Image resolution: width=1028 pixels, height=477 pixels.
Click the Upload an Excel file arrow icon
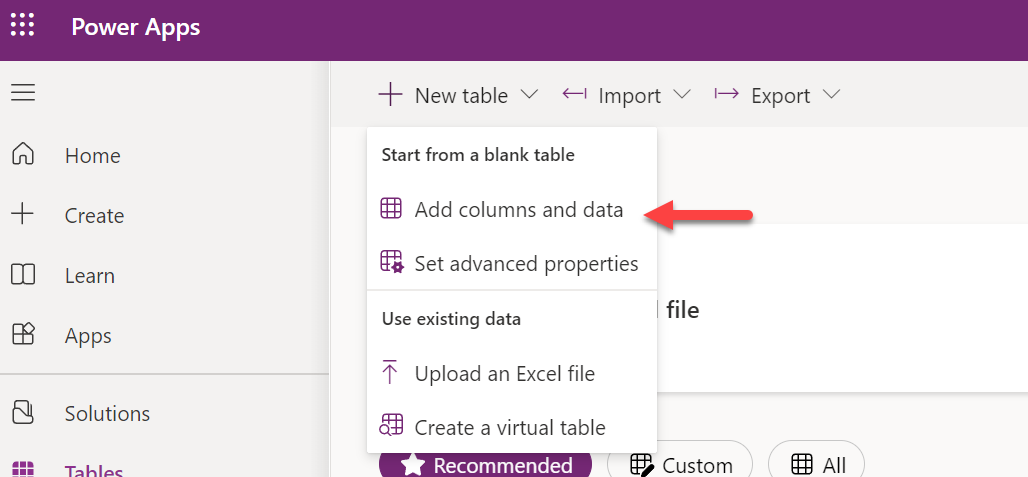tap(390, 373)
